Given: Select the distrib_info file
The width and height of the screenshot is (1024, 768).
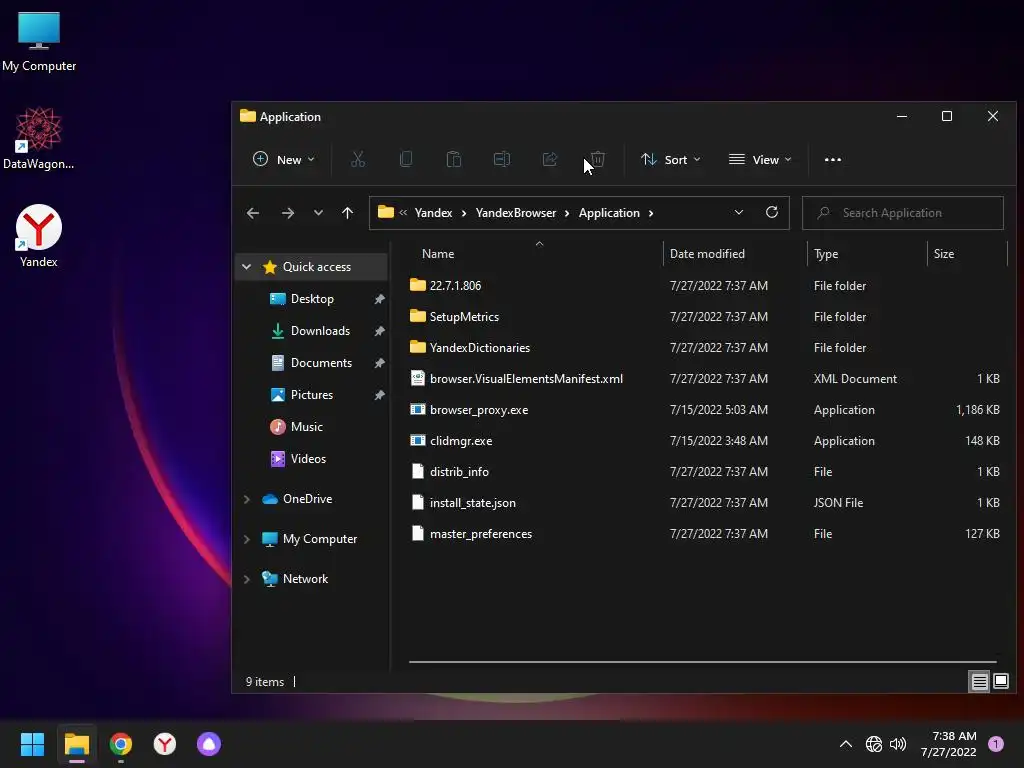Looking at the screenshot, I should point(705,472).
